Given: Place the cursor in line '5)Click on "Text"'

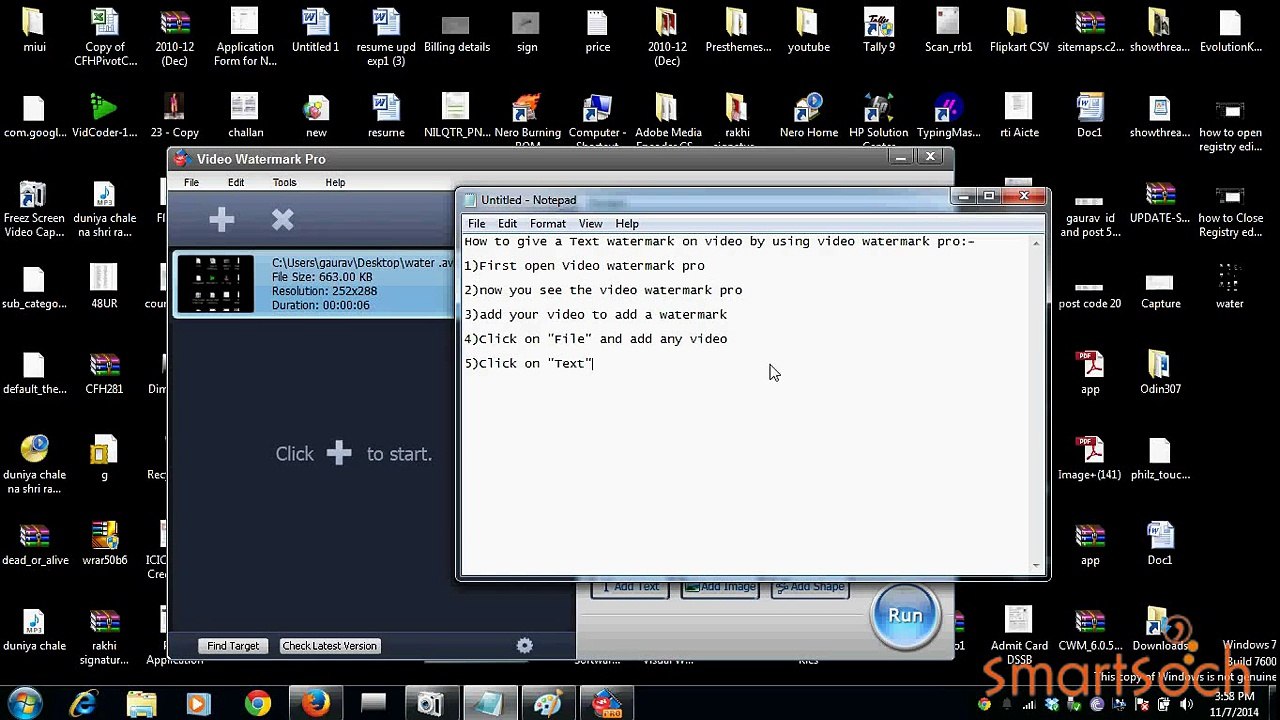Looking at the screenshot, I should point(529,364).
